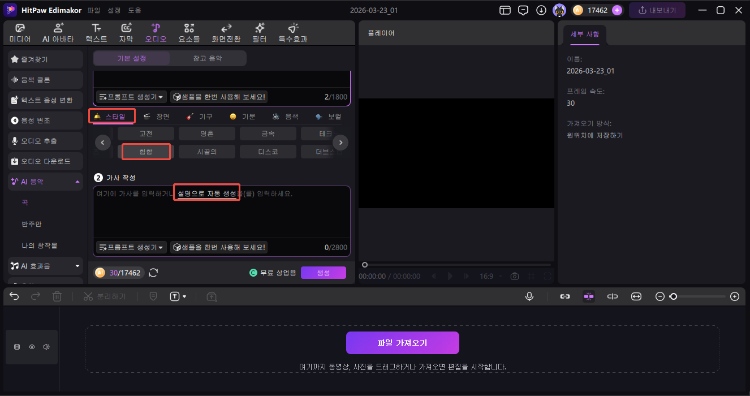Viewport: 750px width, 396px height.
Task: Toggle track lock icon
Action: [x=17, y=347]
